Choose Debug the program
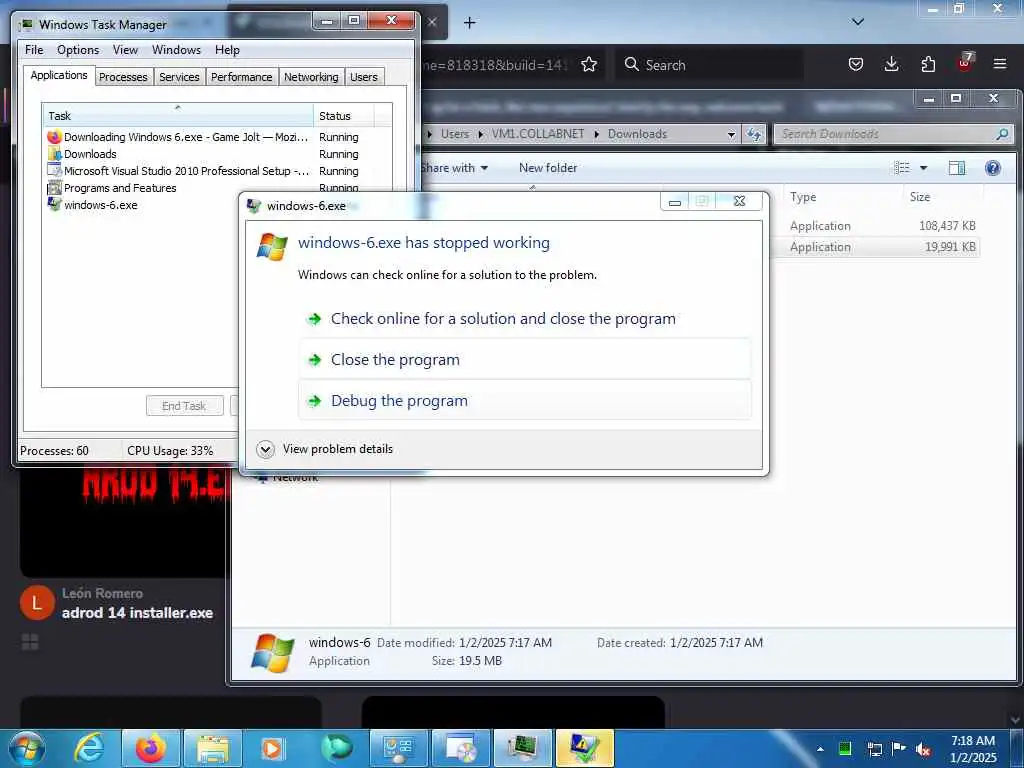Screen dimensions: 1024x768 [x=525, y=401]
